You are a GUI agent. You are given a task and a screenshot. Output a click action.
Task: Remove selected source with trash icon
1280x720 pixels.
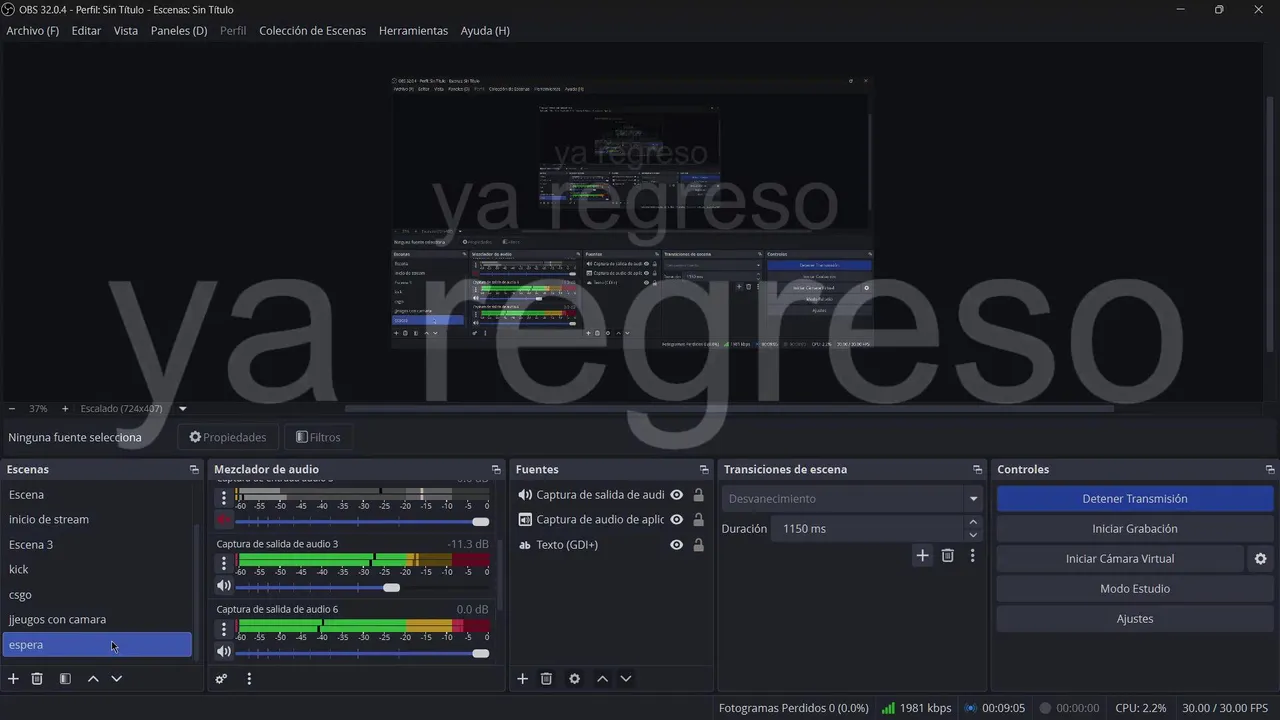click(546, 679)
